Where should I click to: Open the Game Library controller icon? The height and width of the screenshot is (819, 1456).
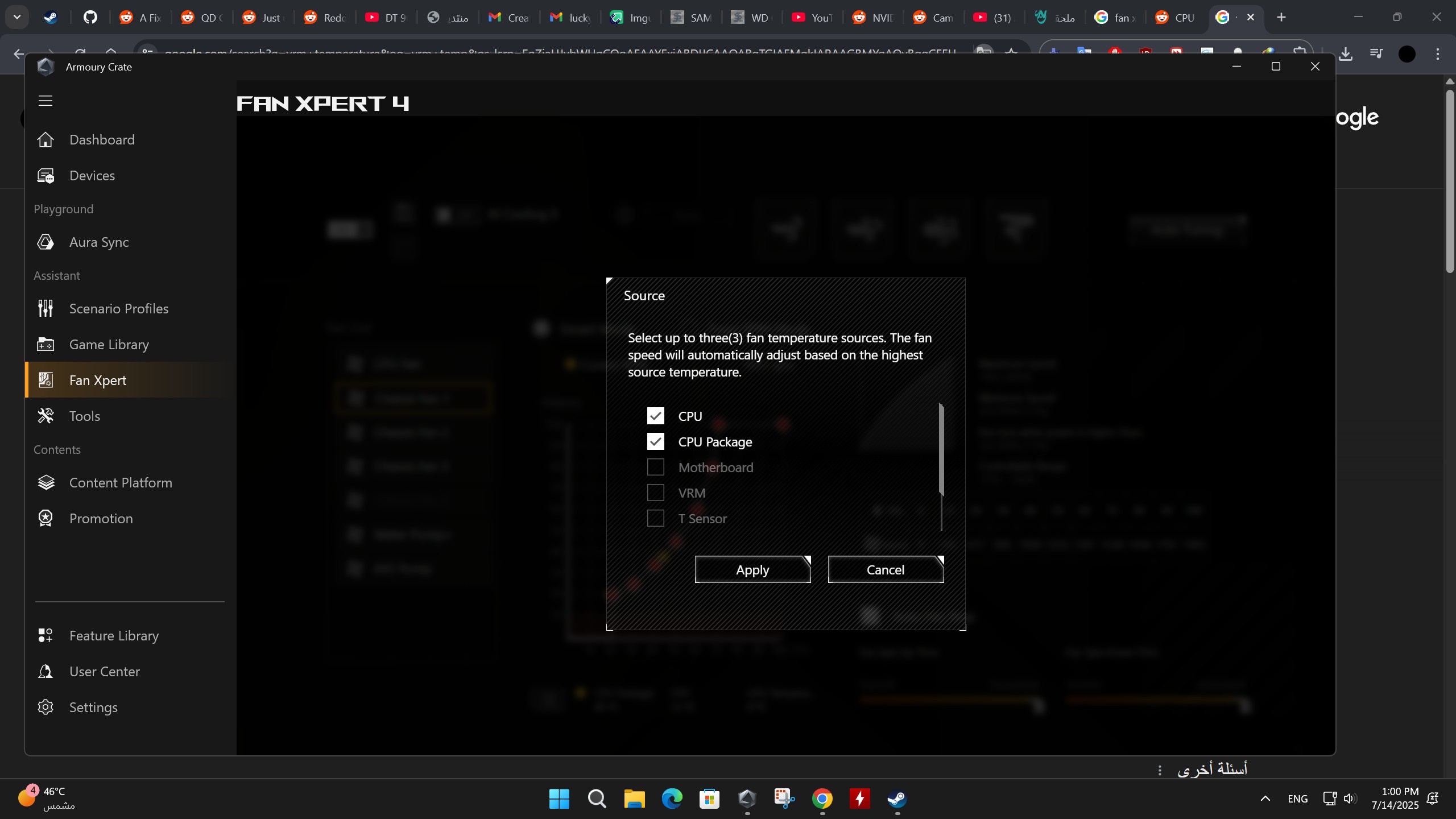click(x=45, y=345)
